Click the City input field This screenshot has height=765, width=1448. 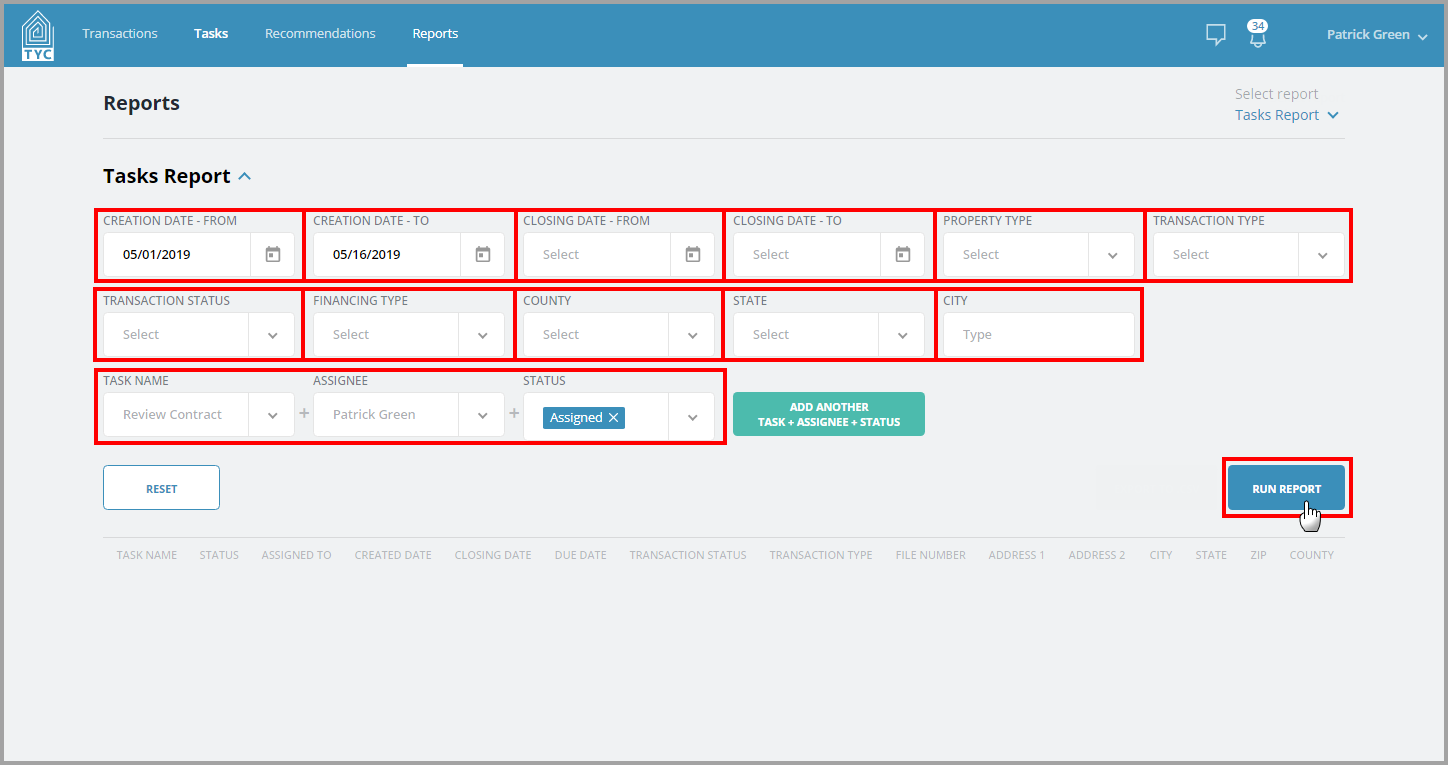tap(1030, 334)
